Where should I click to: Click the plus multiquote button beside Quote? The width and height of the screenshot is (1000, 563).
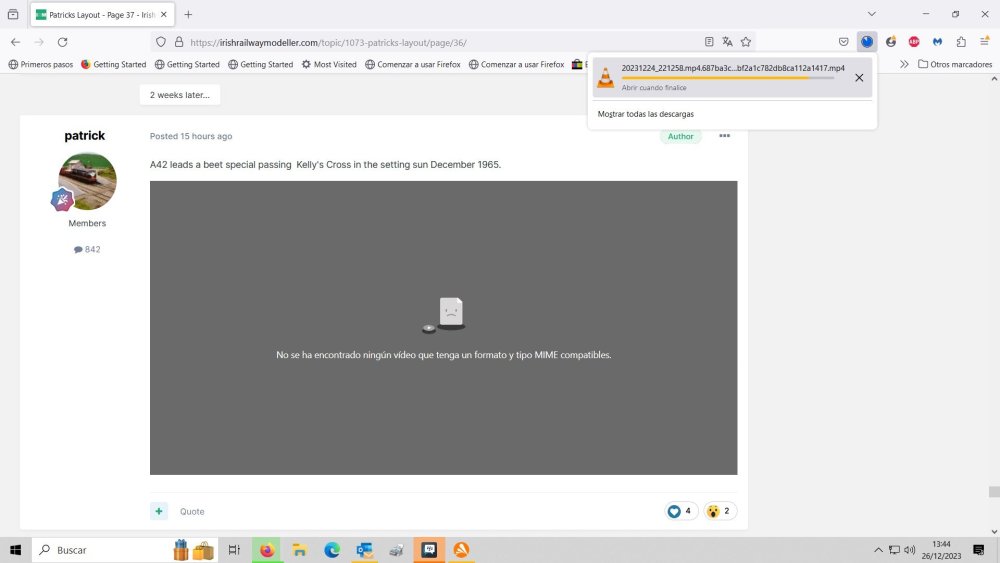click(x=159, y=511)
